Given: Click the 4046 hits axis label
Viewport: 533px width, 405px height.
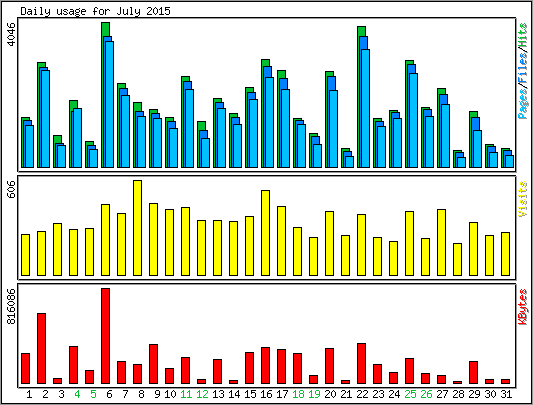Looking at the screenshot, I should [12, 34].
